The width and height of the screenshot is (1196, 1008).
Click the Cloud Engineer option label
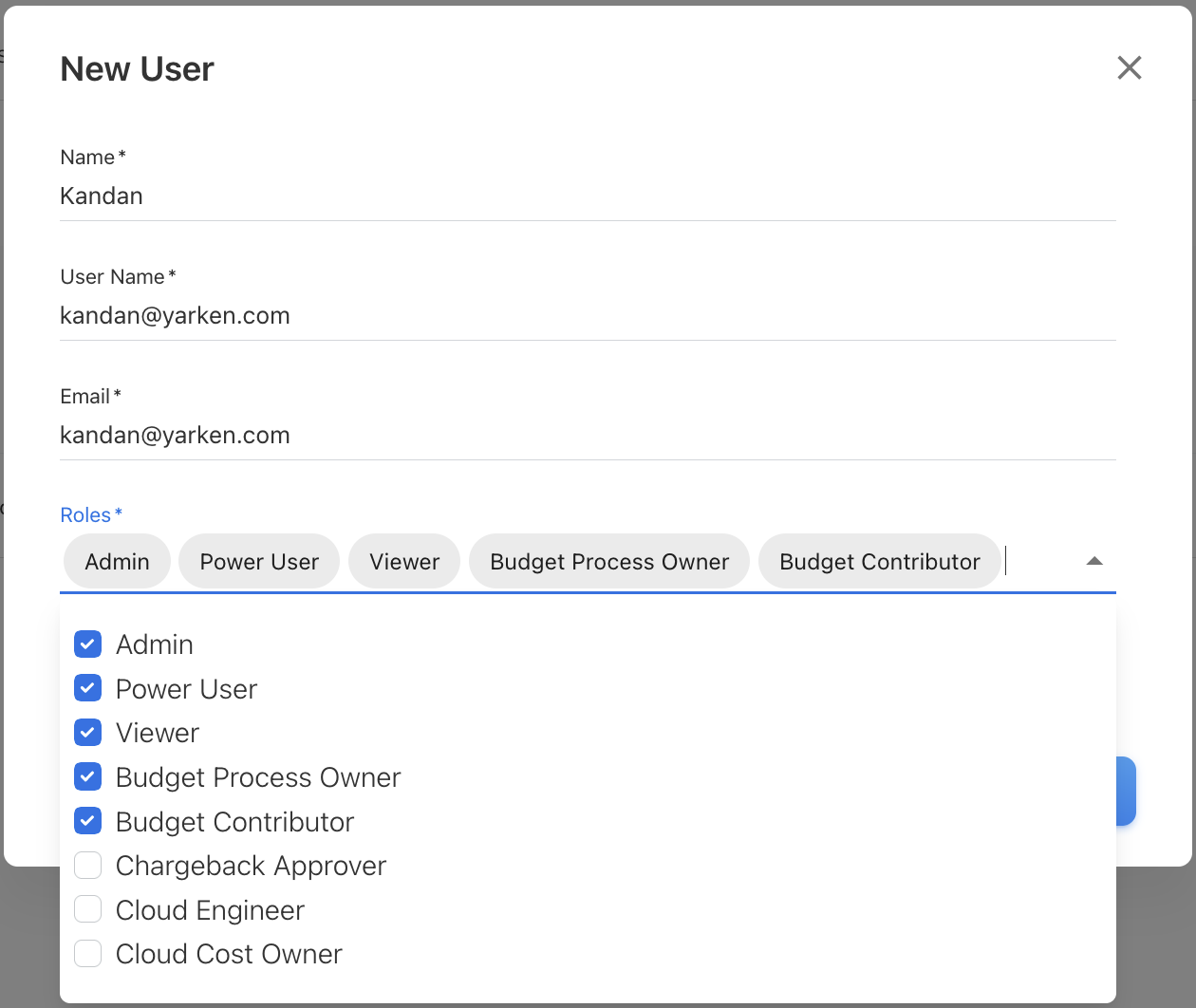[210, 910]
